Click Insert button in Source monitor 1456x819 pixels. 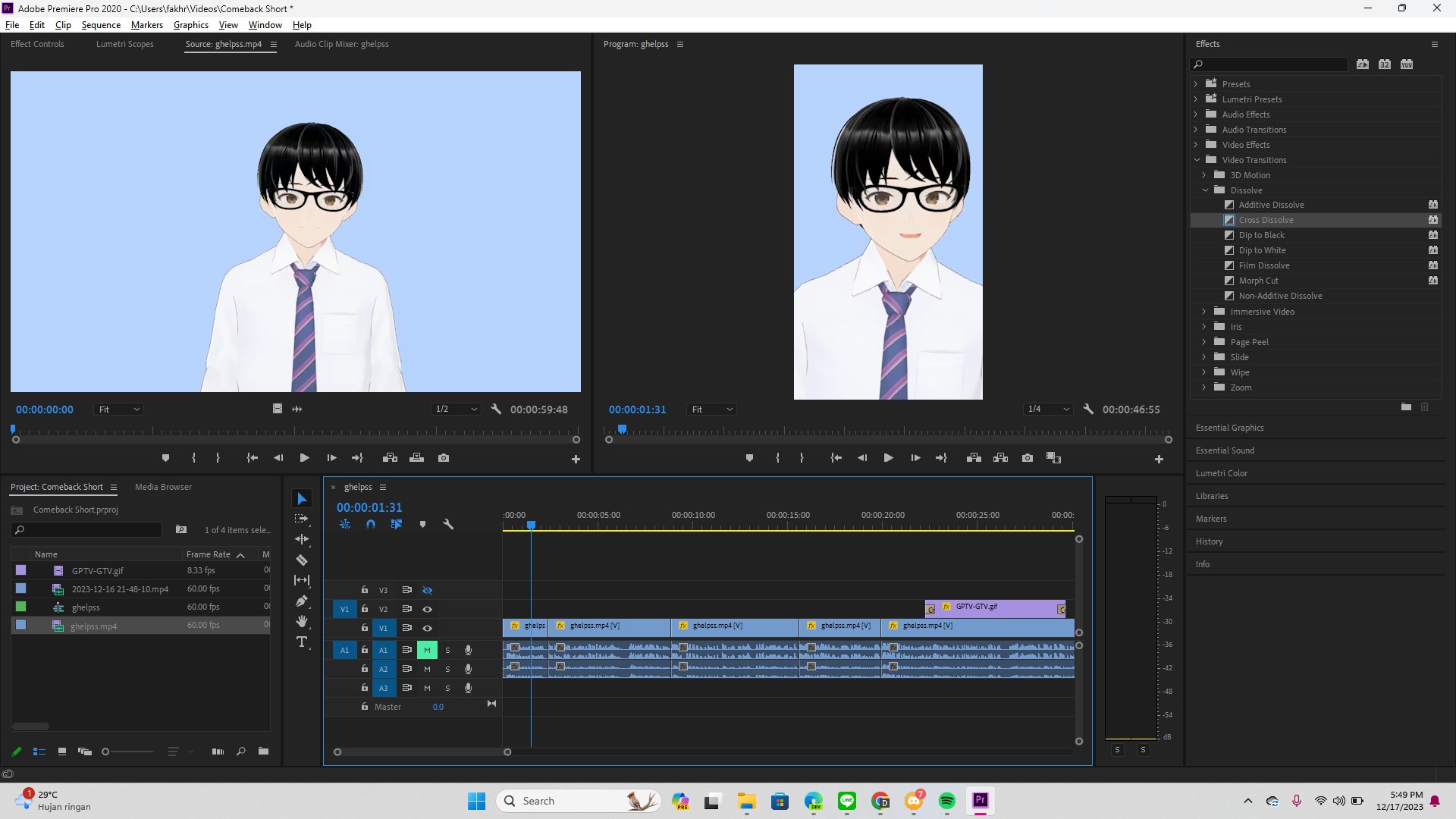point(390,458)
